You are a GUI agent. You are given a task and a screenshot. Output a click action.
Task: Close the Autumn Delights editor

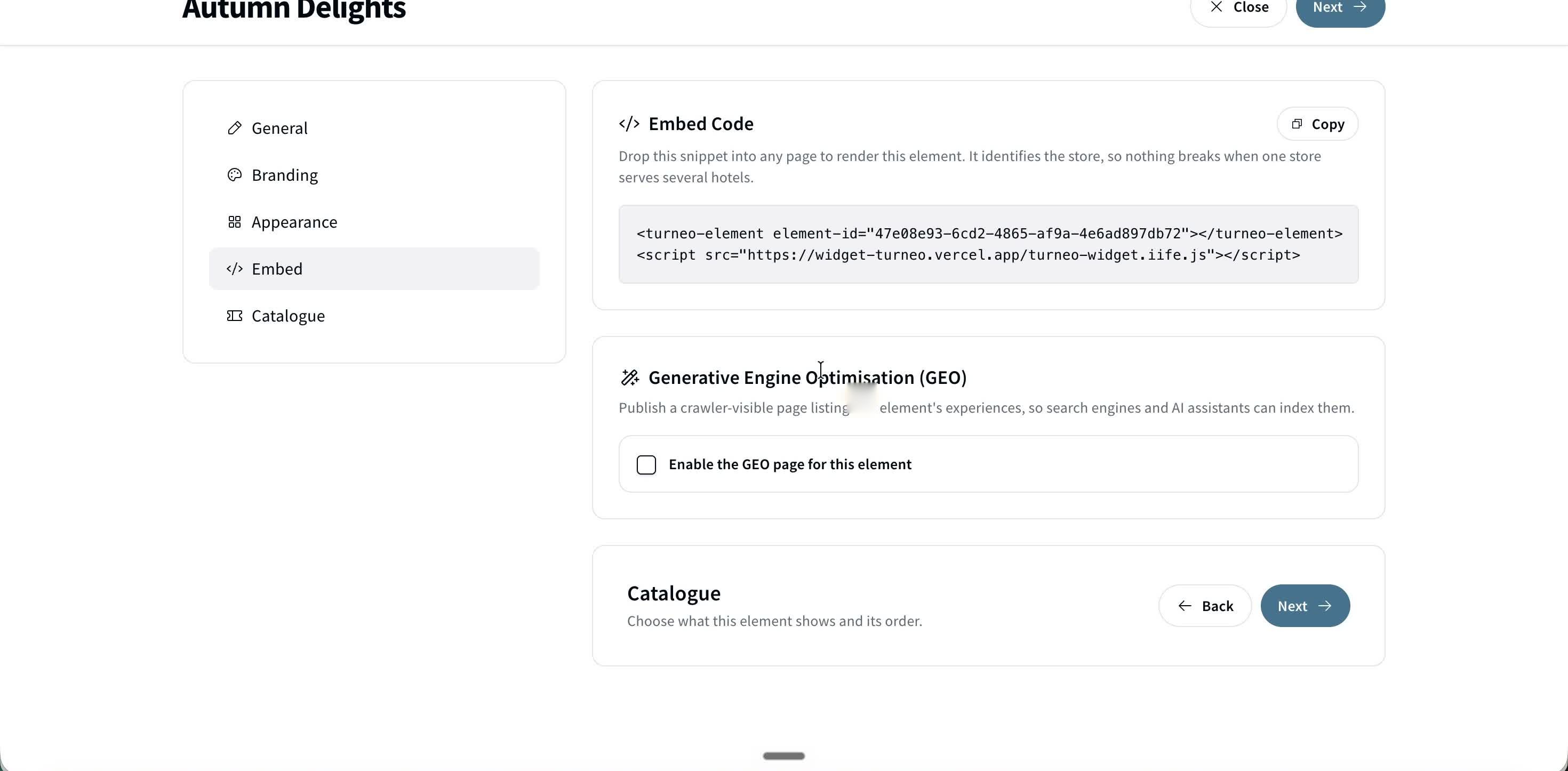pos(1238,8)
